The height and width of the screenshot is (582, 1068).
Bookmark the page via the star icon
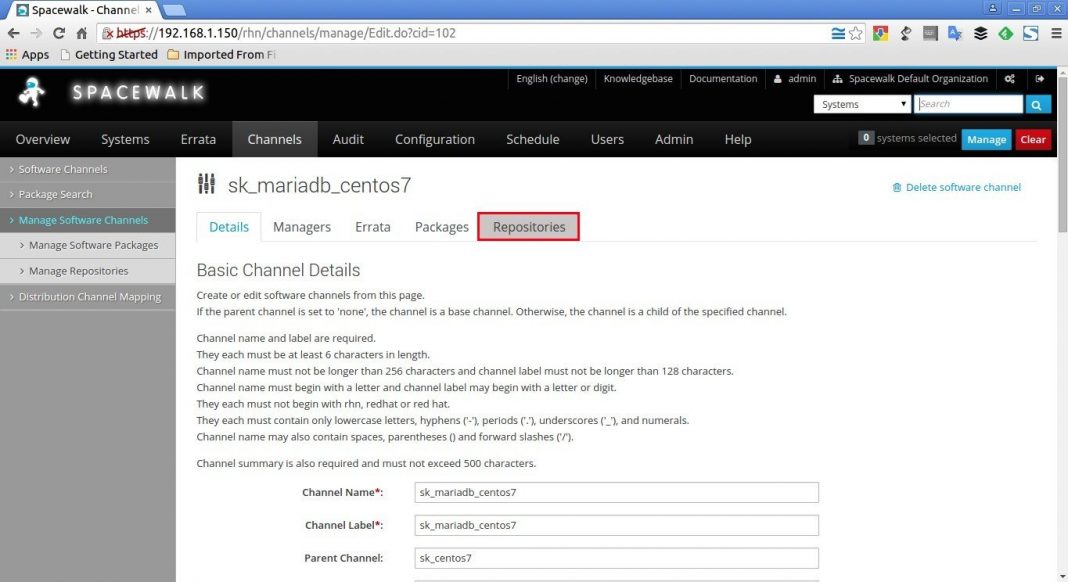point(856,33)
